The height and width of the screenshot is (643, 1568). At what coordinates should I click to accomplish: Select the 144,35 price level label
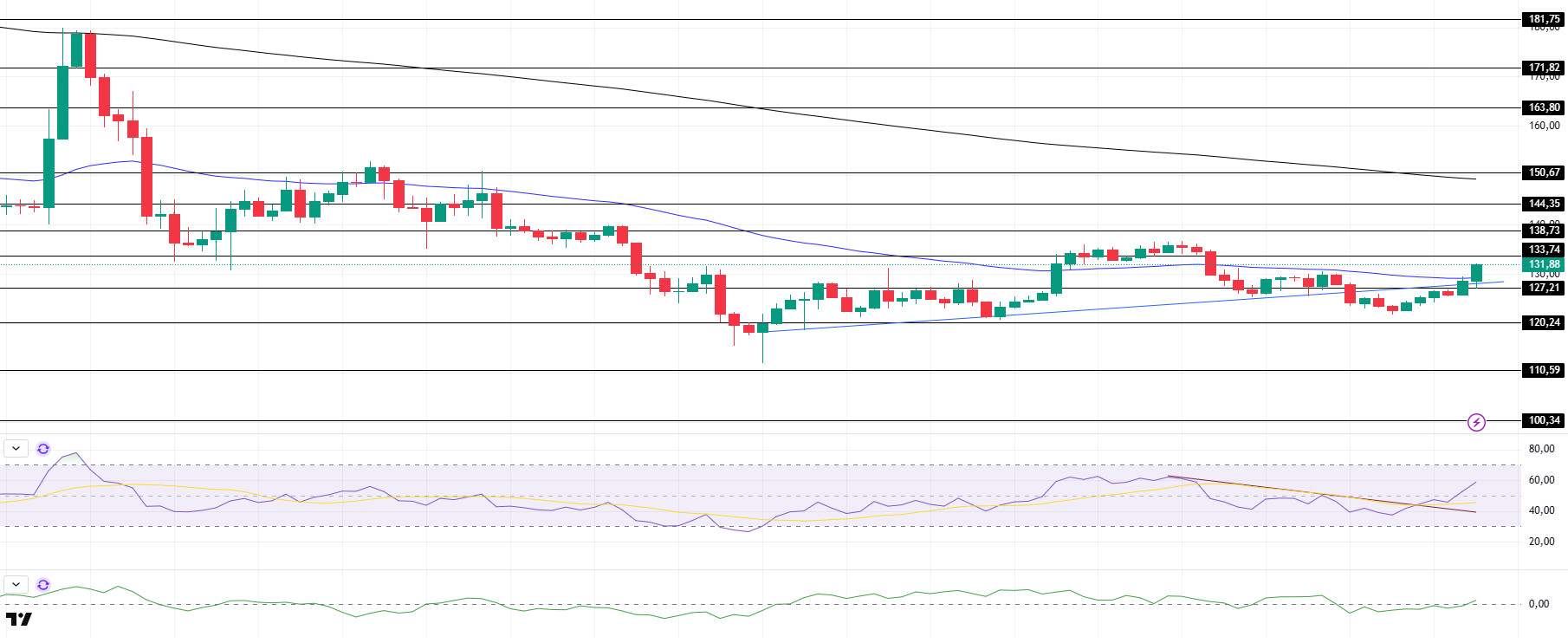(x=1544, y=205)
